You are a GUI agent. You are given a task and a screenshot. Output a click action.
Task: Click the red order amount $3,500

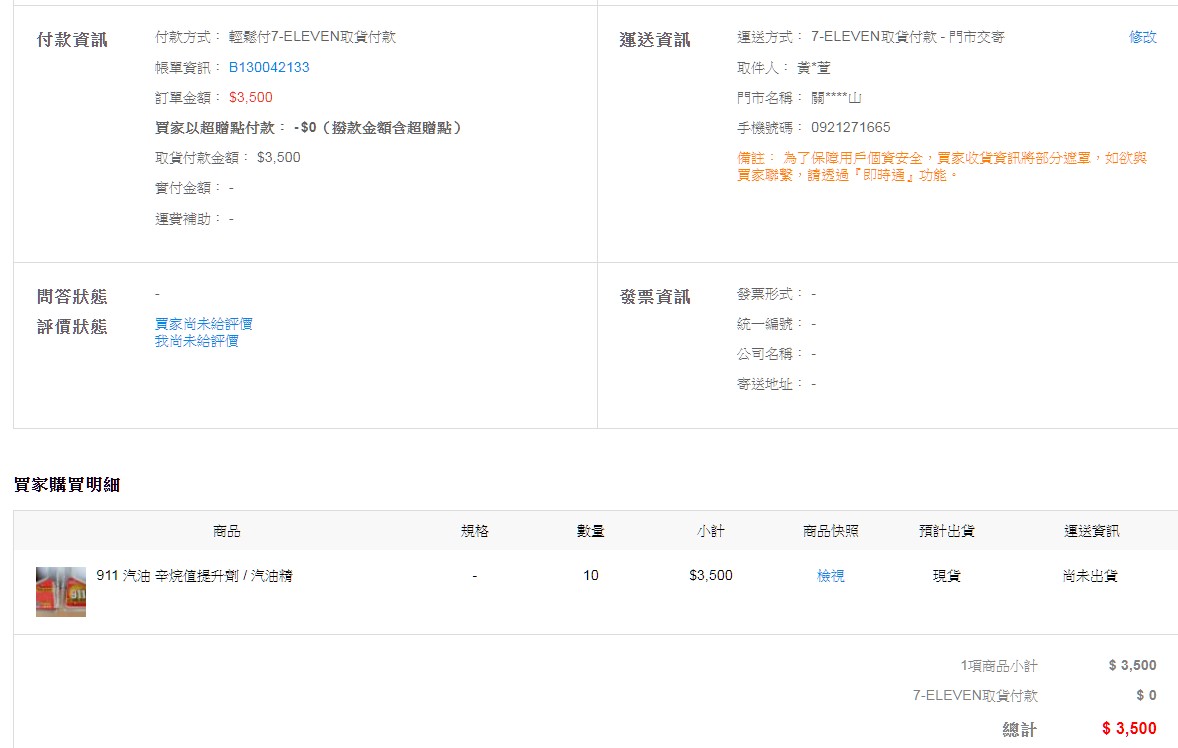point(250,97)
